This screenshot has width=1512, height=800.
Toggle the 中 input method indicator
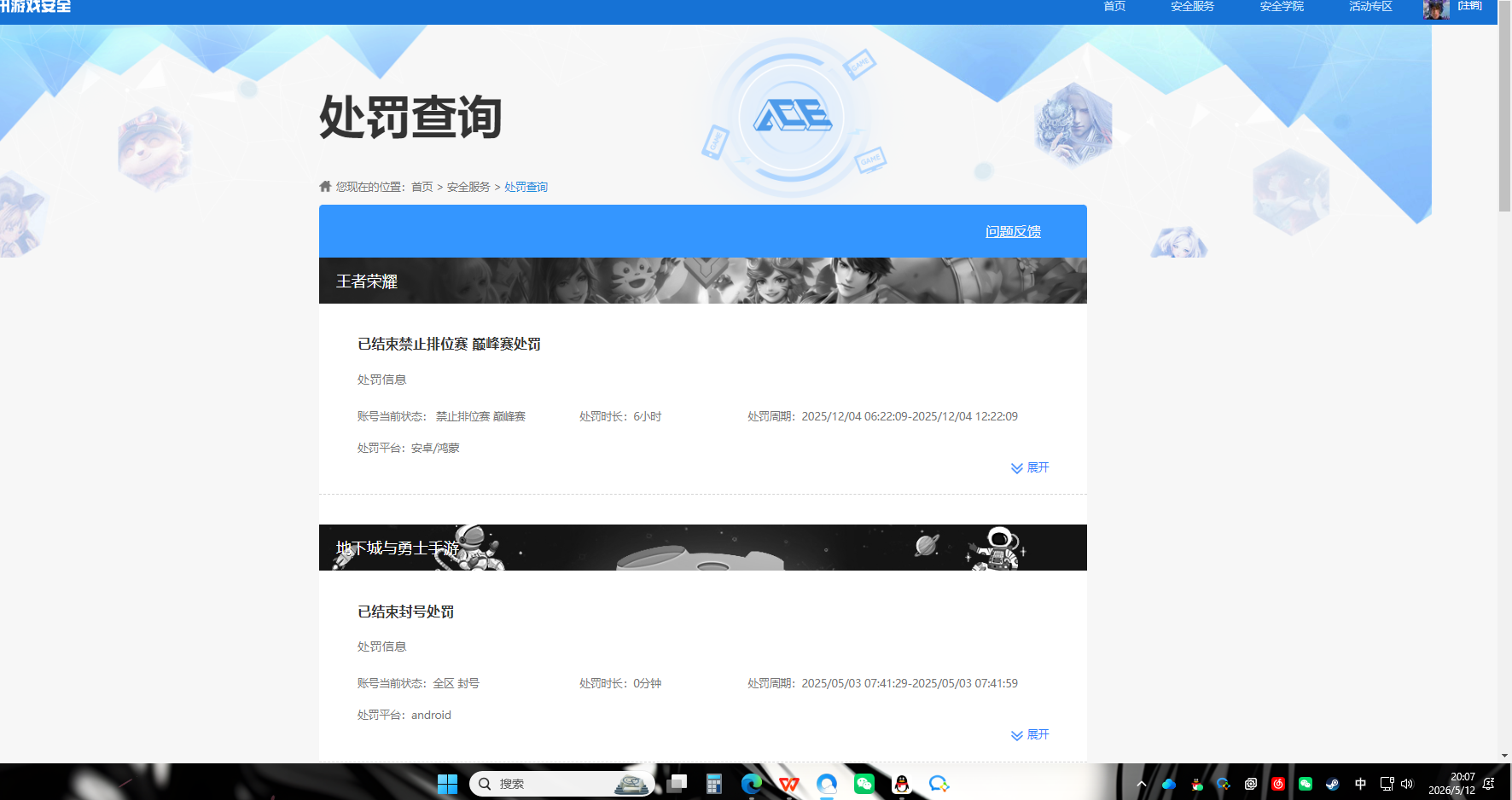coord(1360,784)
